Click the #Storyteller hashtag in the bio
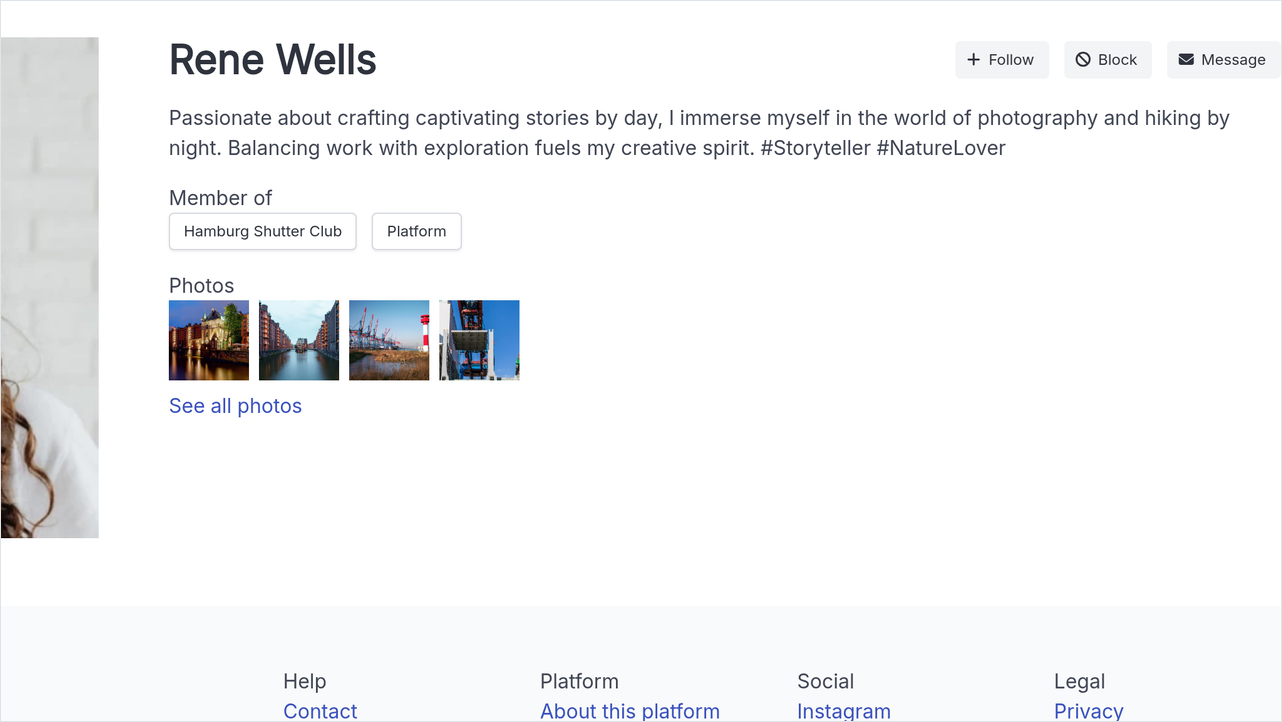The image size is (1282, 722). (x=815, y=148)
